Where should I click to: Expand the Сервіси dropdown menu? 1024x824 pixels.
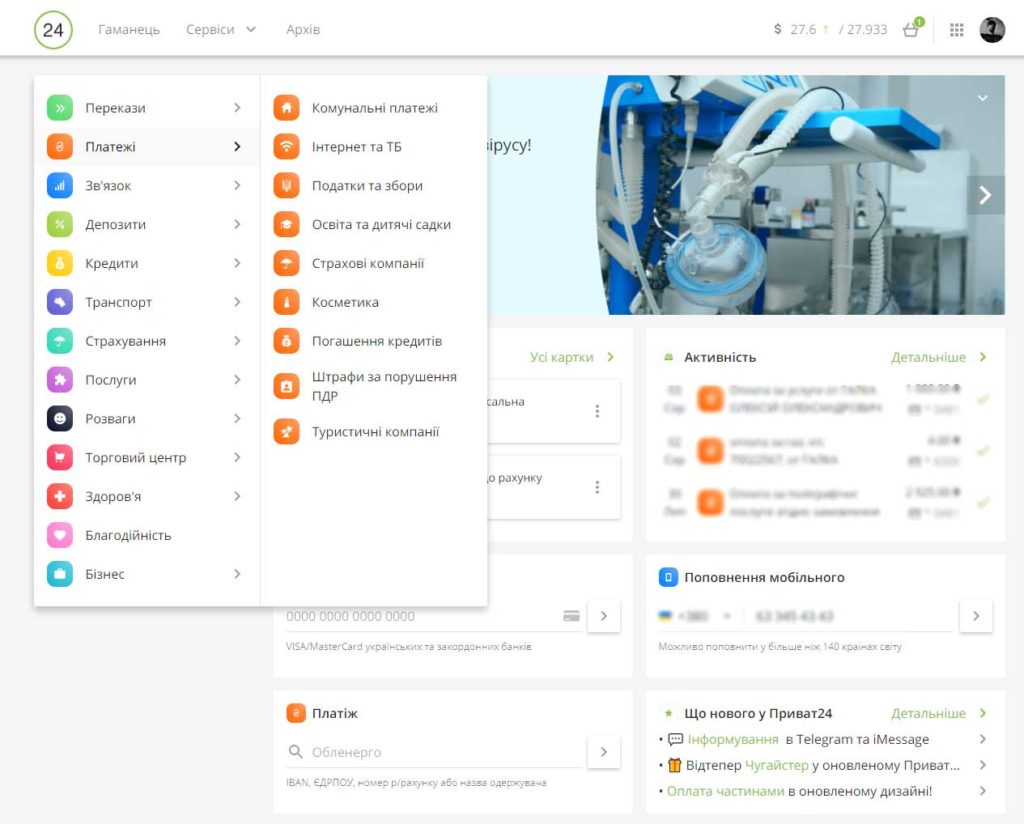221,29
